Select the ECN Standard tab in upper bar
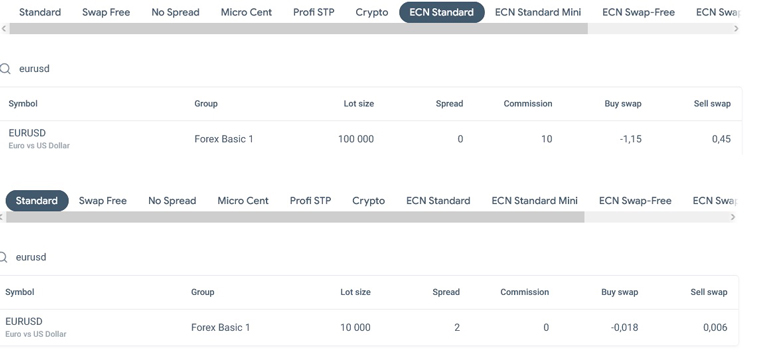 (441, 12)
